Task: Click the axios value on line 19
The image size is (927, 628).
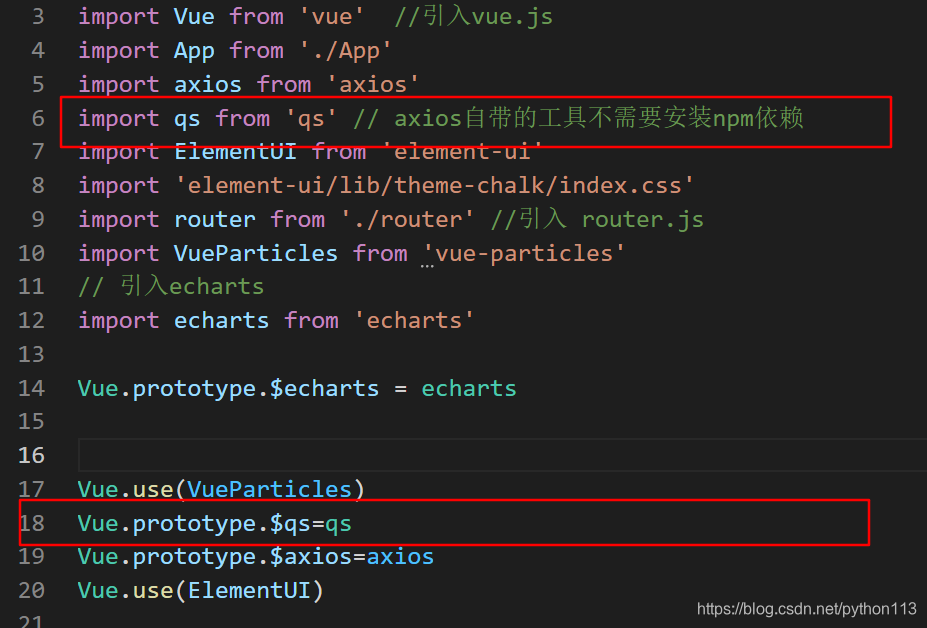Action: [x=400, y=556]
